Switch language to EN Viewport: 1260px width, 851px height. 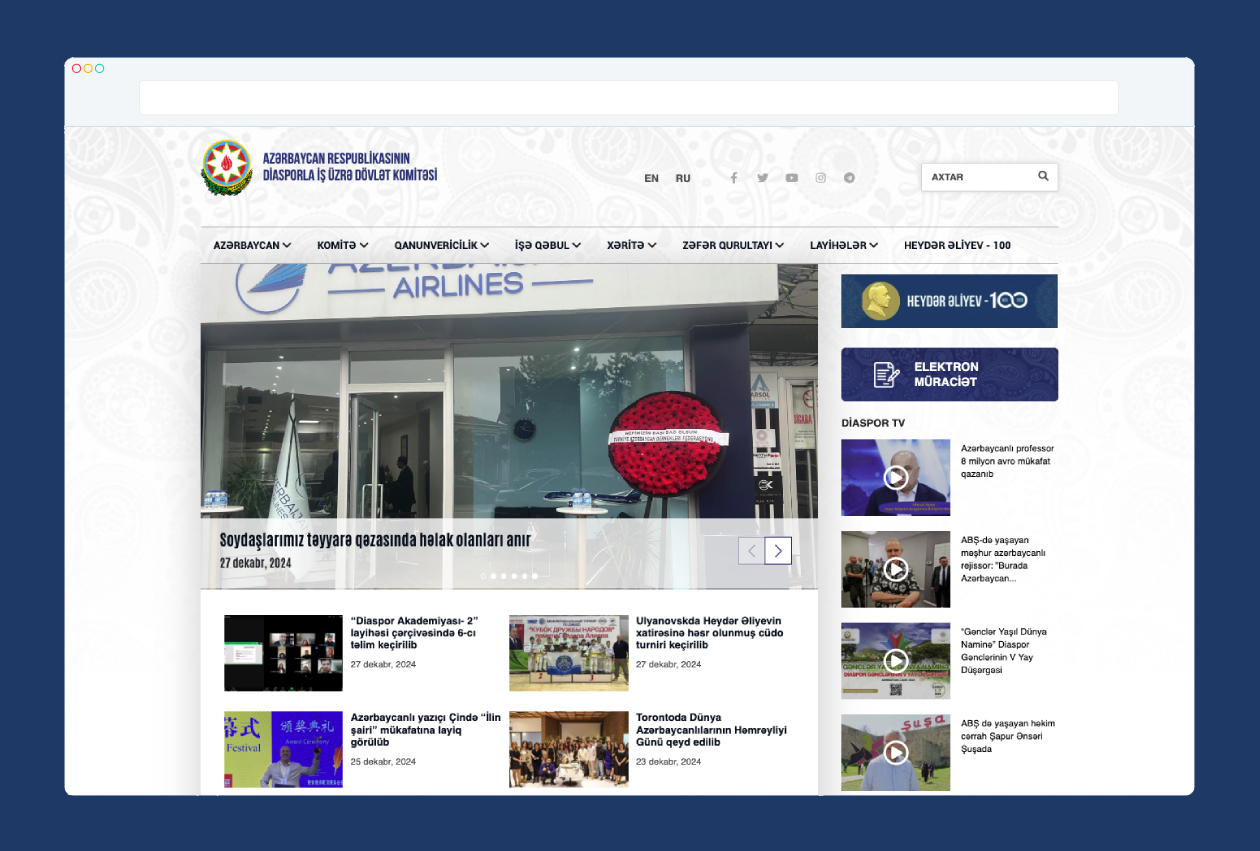coord(651,178)
